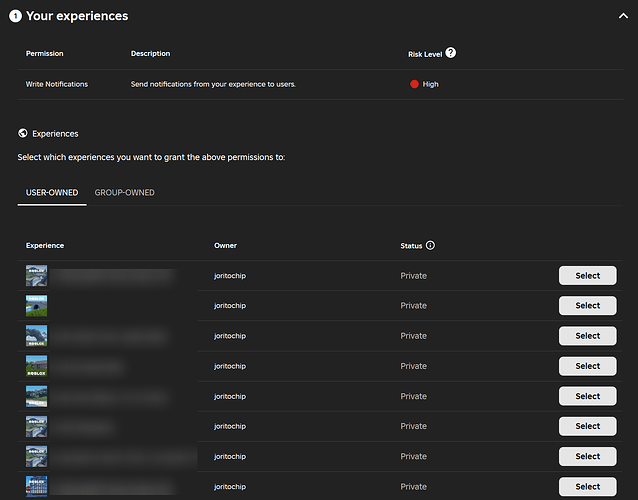Click the Status column info icon
This screenshot has height=500, width=638.
(x=431, y=245)
